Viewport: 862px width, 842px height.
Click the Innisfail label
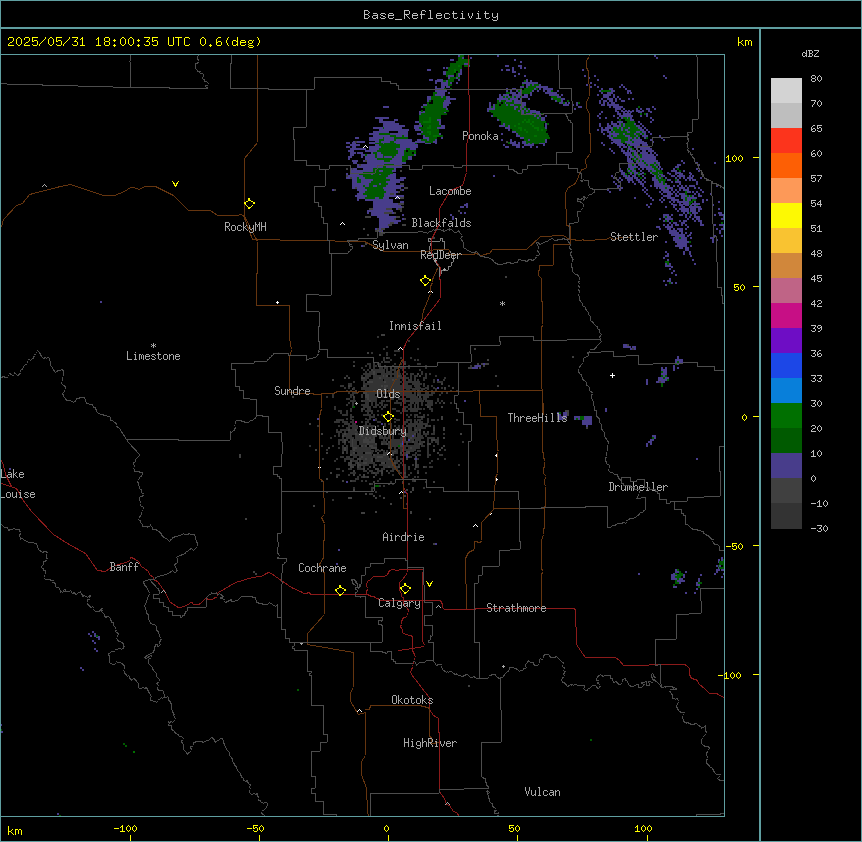pyautogui.click(x=415, y=326)
